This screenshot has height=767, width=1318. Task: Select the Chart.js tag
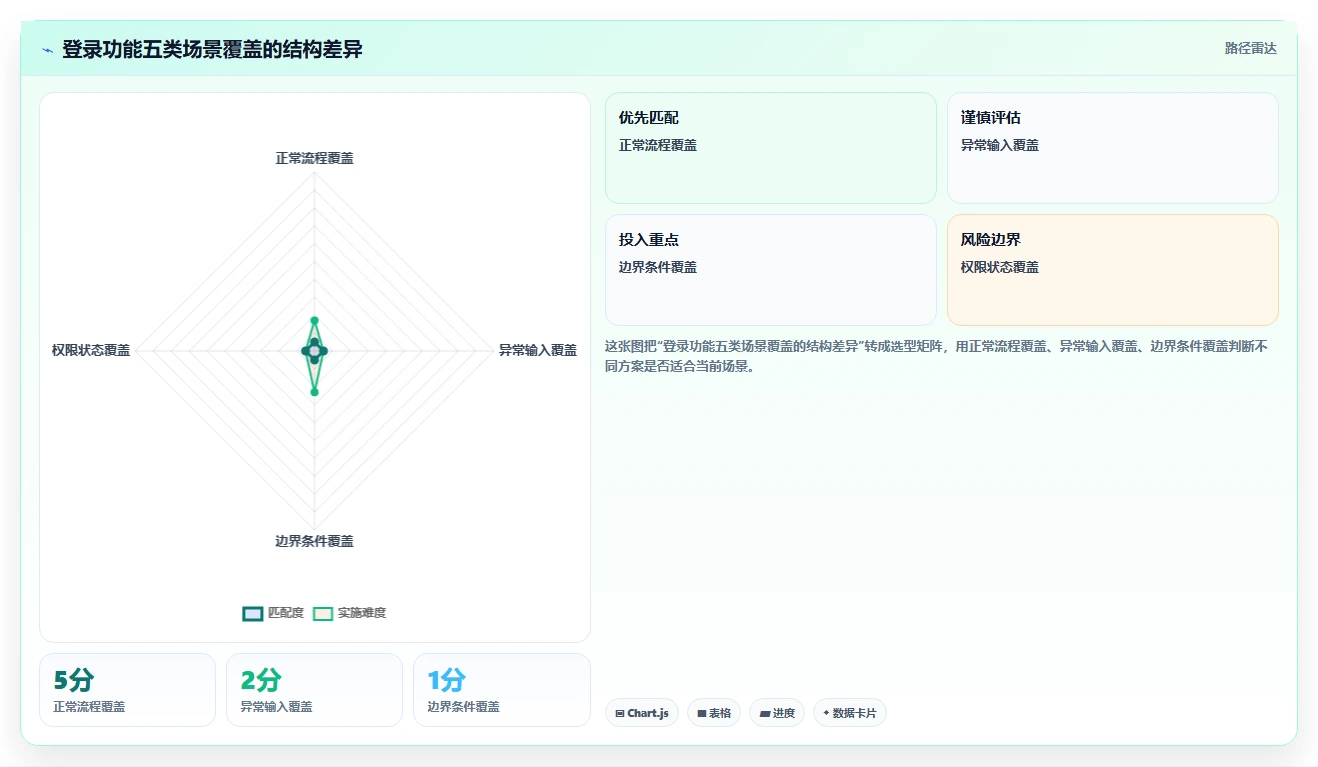pyautogui.click(x=642, y=713)
